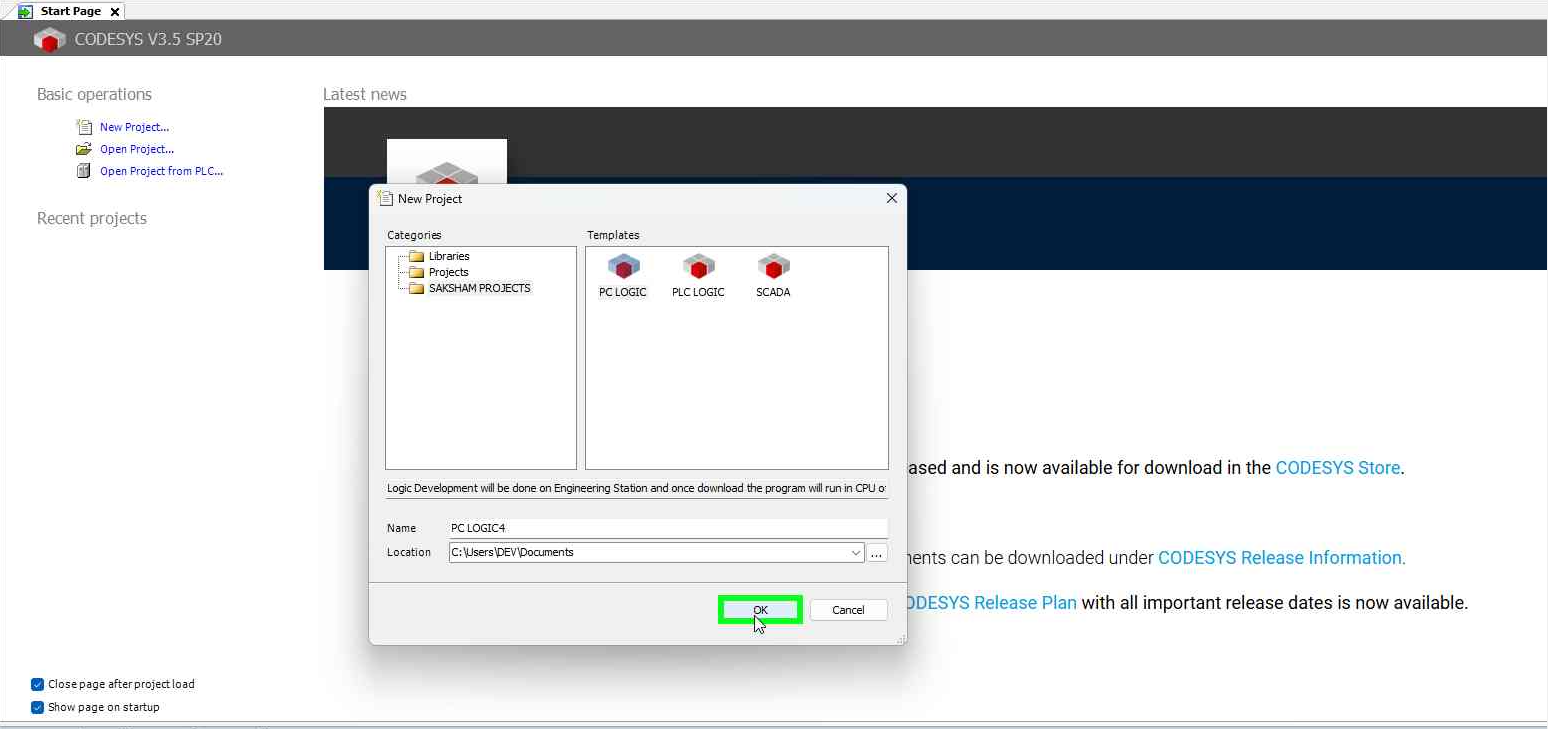Click the Latest news heading
The width and height of the screenshot is (1548, 729).
tap(365, 94)
